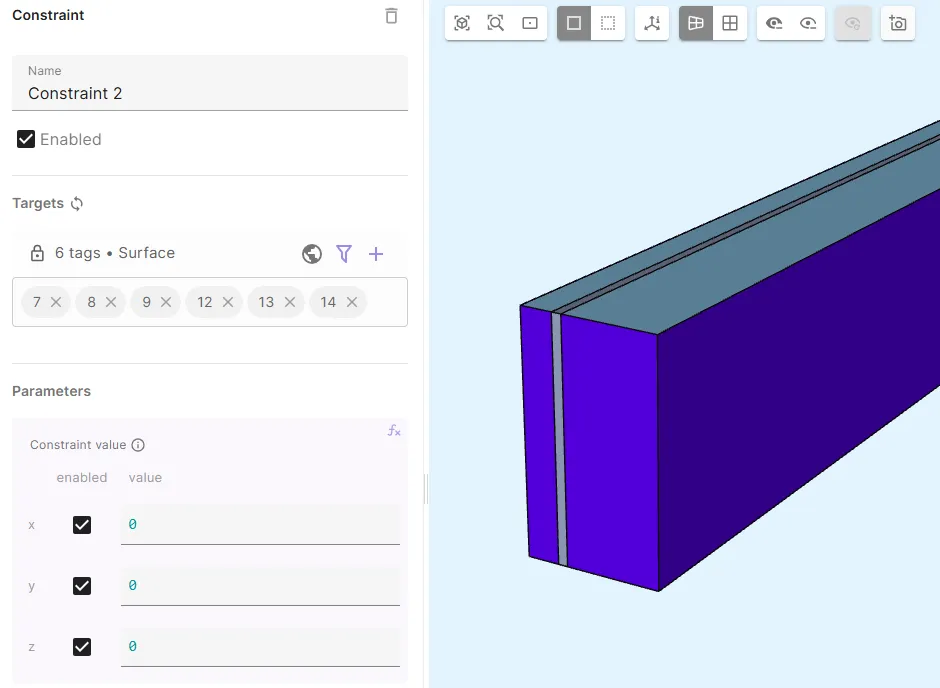Click the fx expression icon in Parameters
This screenshot has width=940, height=688.
coord(394,431)
